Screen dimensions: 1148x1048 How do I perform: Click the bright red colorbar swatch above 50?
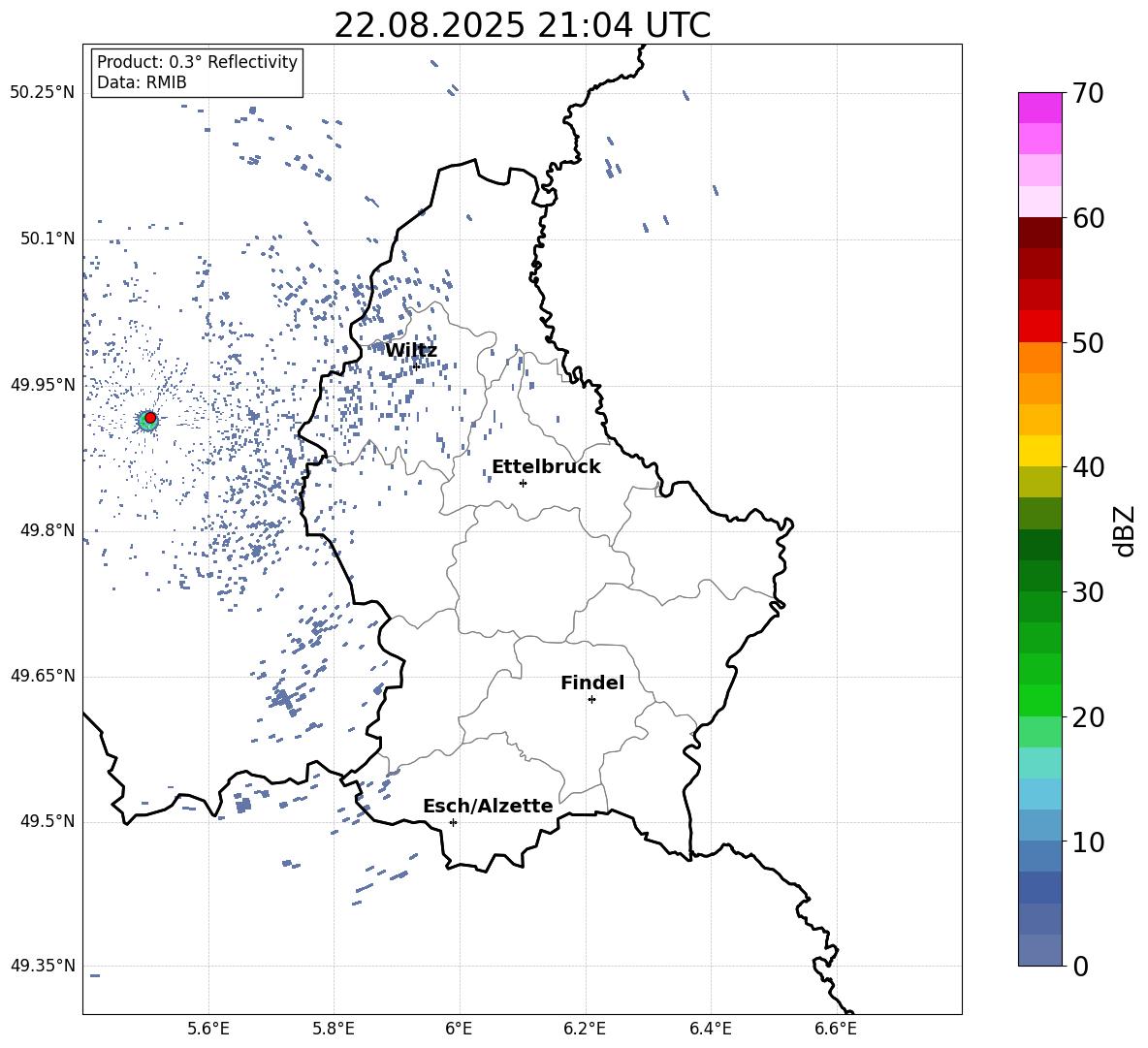(1040, 327)
